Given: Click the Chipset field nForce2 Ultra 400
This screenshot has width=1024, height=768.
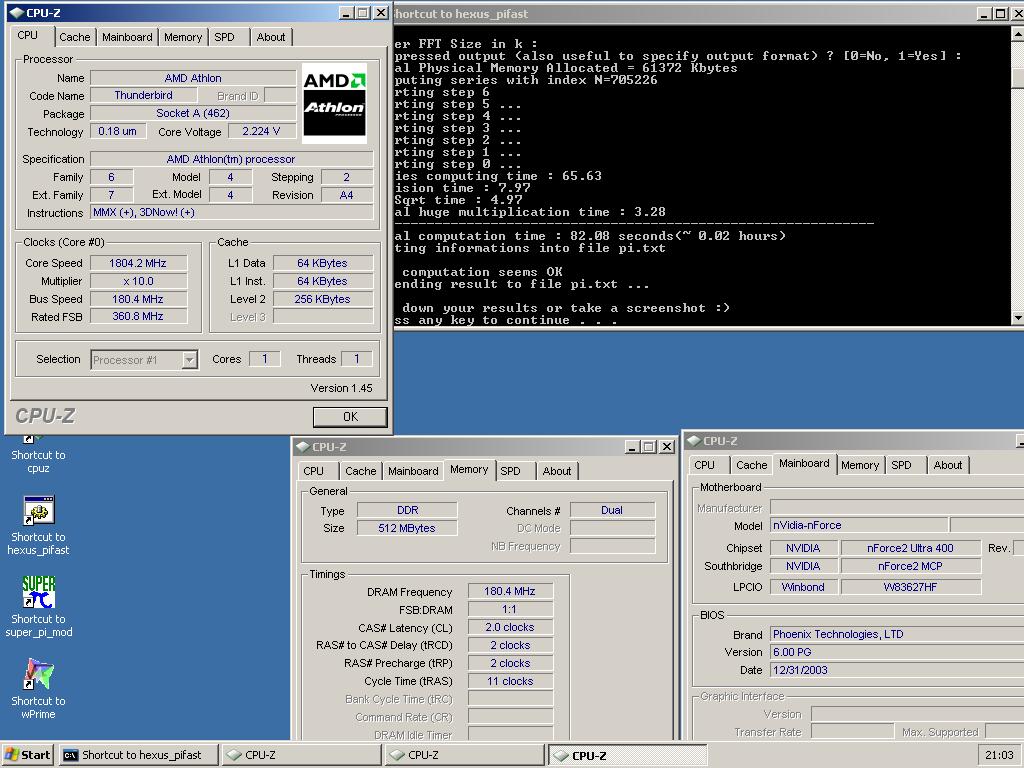Looking at the screenshot, I should [910, 548].
